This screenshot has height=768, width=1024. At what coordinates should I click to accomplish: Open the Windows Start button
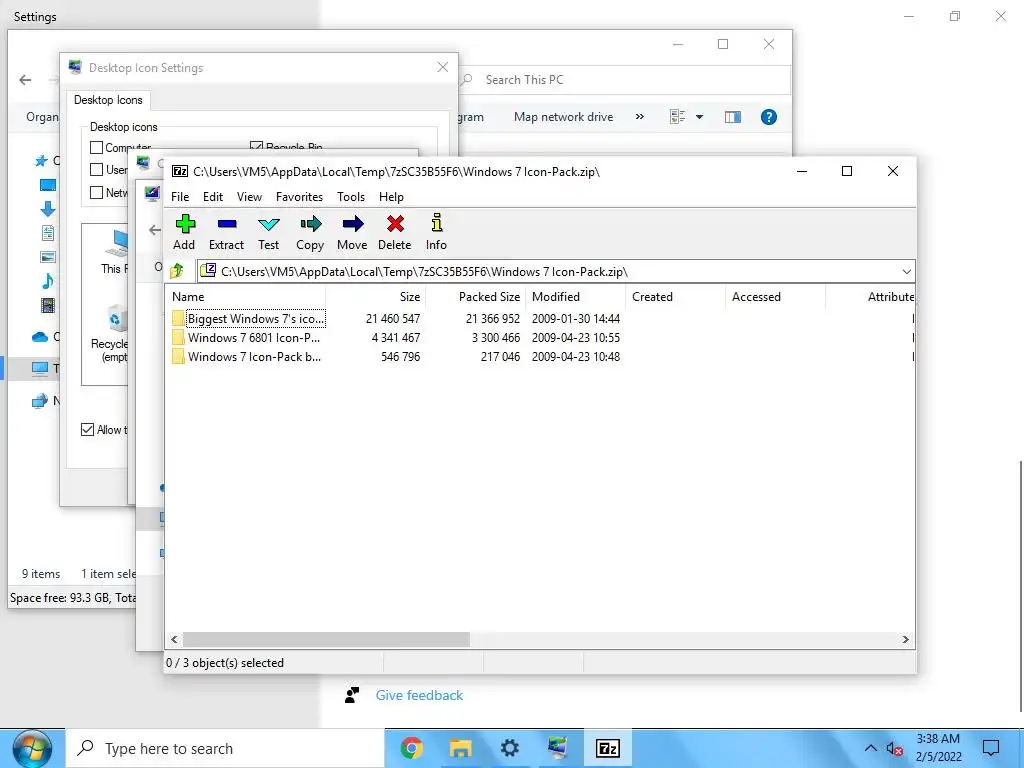tap(32, 748)
